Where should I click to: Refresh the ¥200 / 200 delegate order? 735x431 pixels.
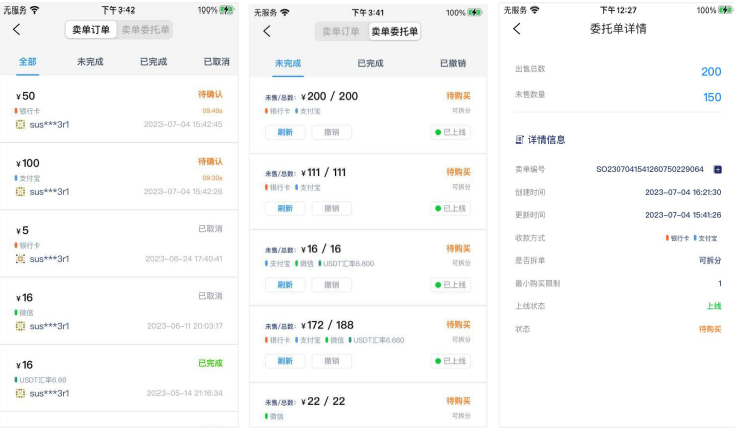pyautogui.click(x=285, y=132)
